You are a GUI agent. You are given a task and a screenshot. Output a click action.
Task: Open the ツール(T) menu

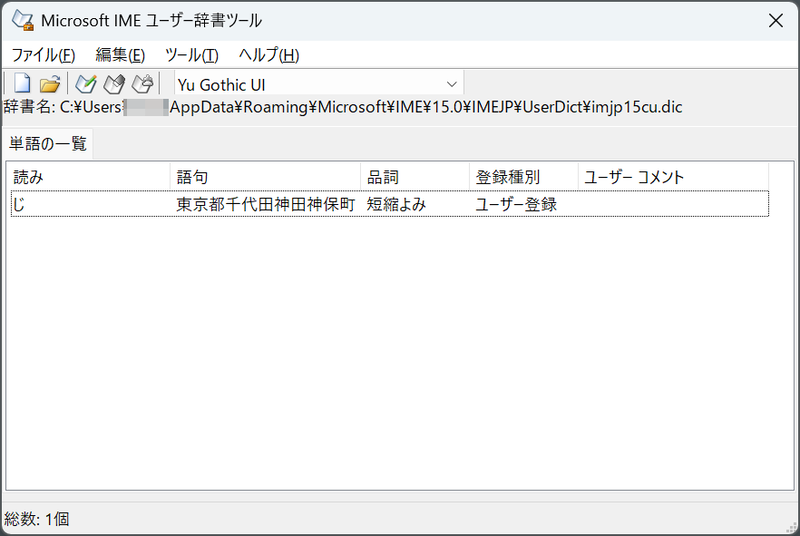(x=192, y=55)
